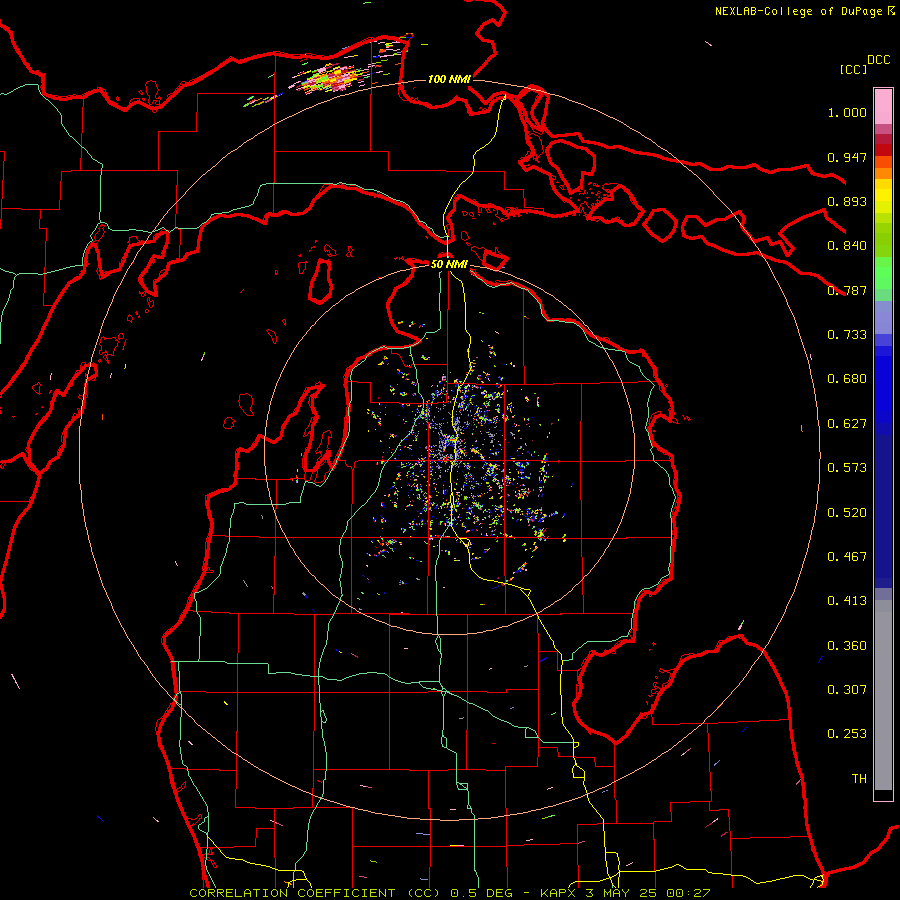Image resolution: width=900 pixels, height=900 pixels.
Task: Click the TH threshold label
Action: (x=859, y=779)
